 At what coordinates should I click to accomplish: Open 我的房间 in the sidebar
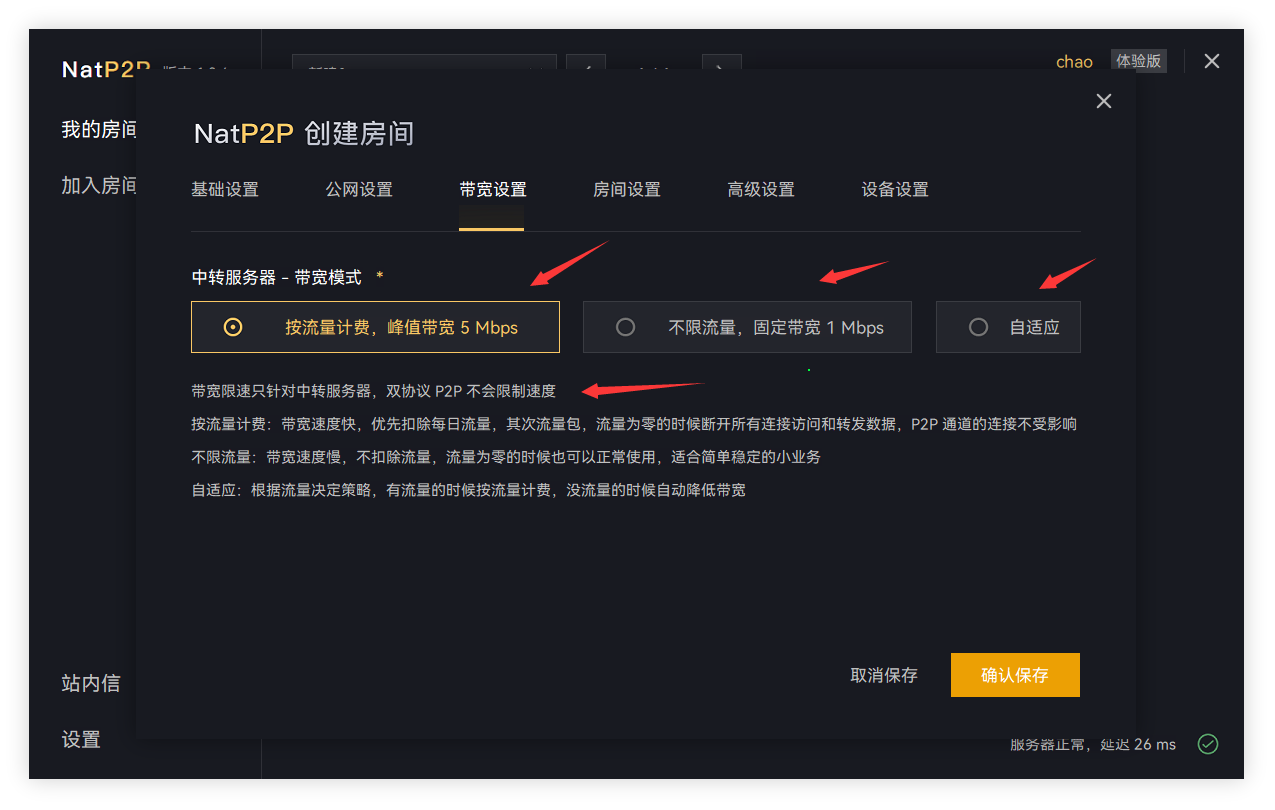(99, 129)
